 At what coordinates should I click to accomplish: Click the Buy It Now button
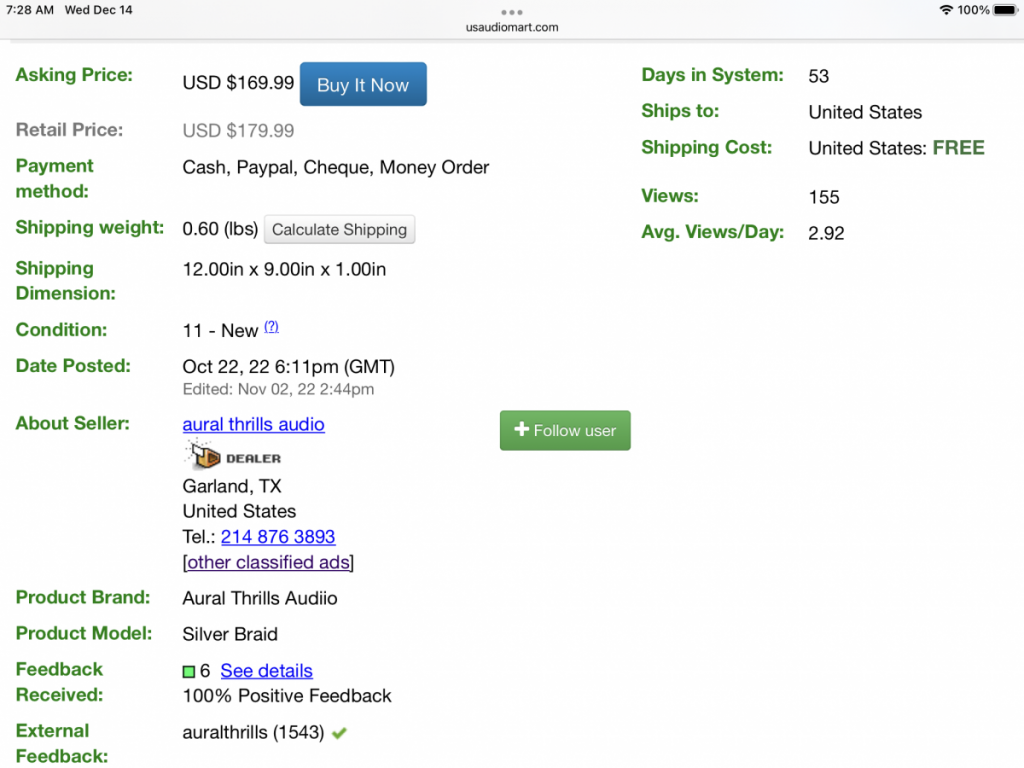click(x=363, y=84)
